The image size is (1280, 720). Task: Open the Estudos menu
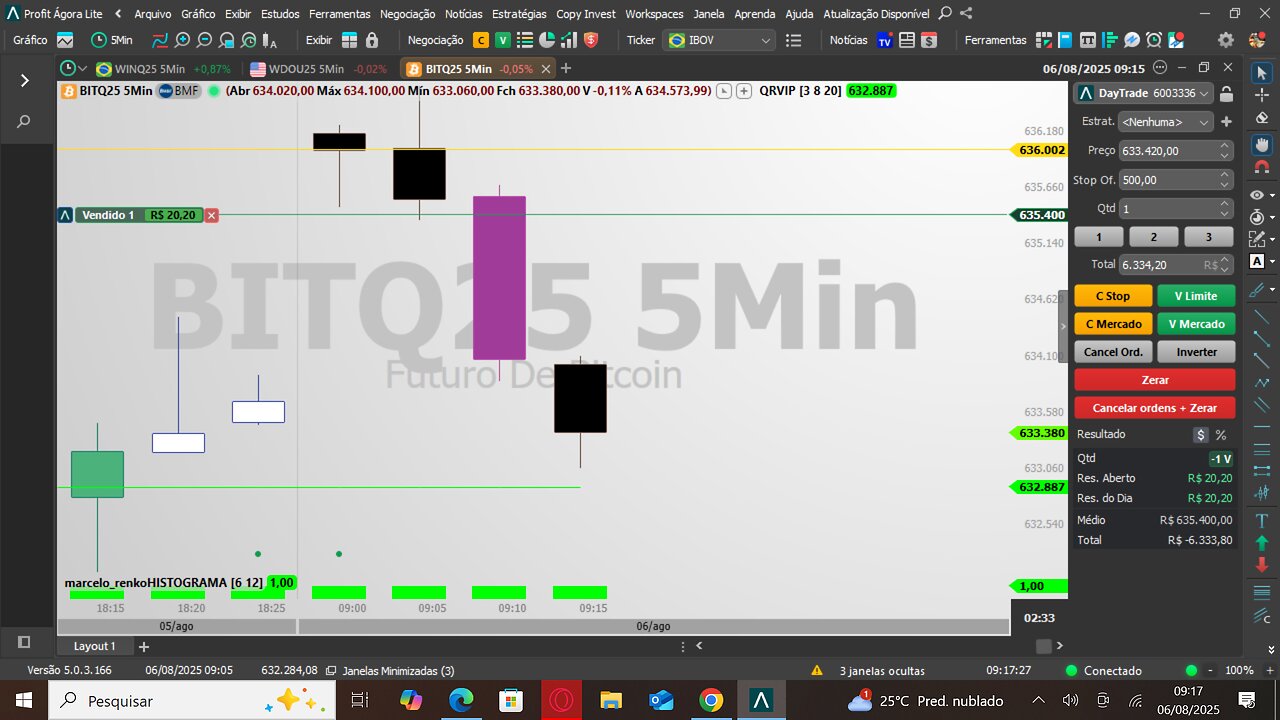(x=280, y=14)
